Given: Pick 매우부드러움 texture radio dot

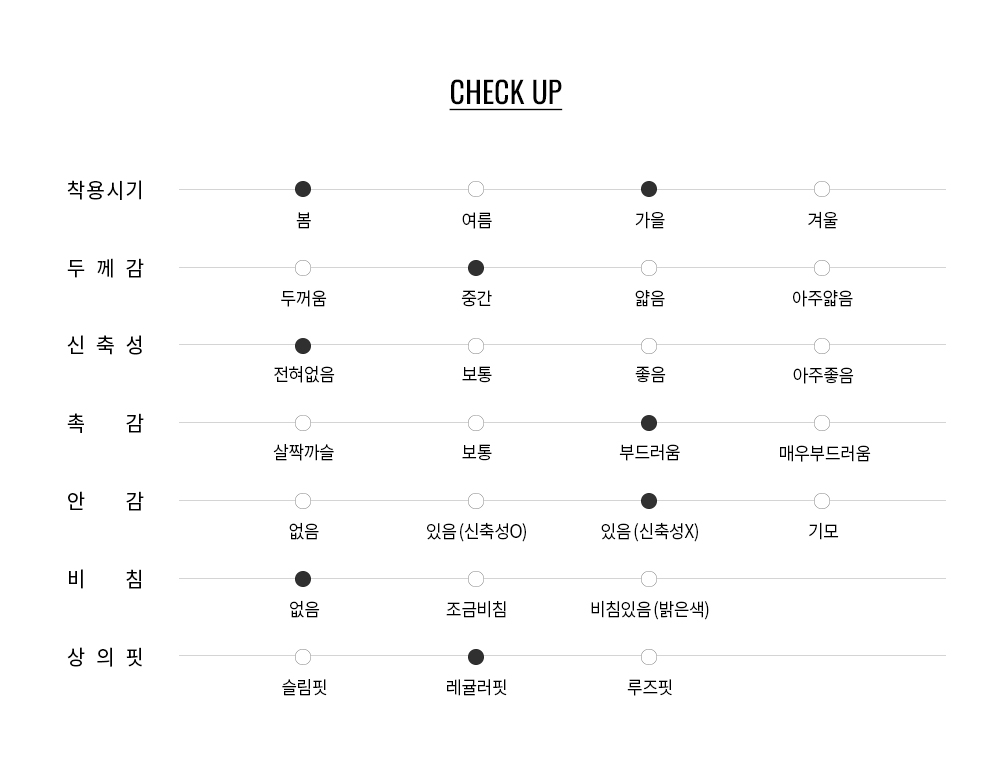Looking at the screenshot, I should click(x=822, y=423).
